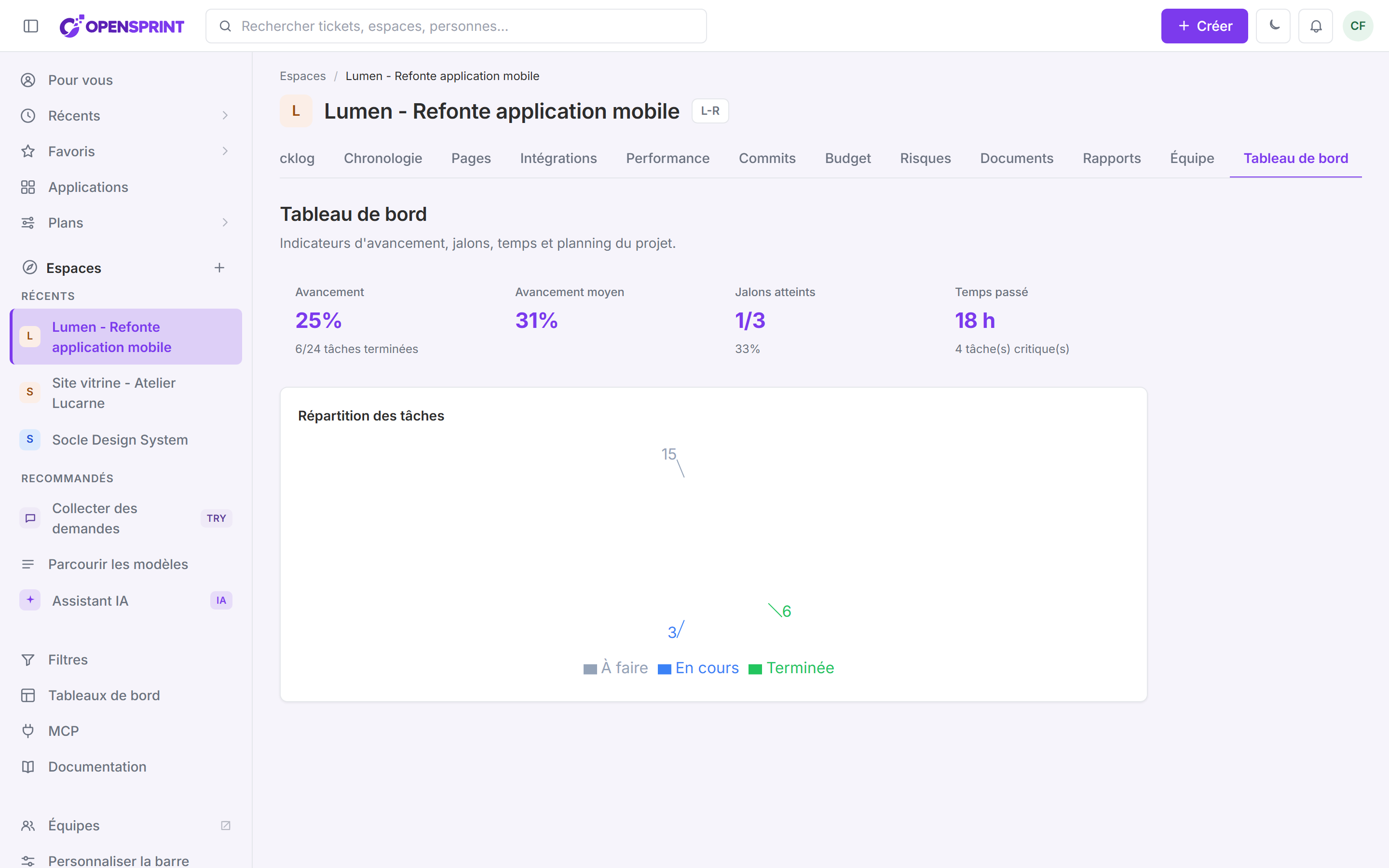
Task: Switch to the Chronologie tab
Action: pyautogui.click(x=383, y=159)
